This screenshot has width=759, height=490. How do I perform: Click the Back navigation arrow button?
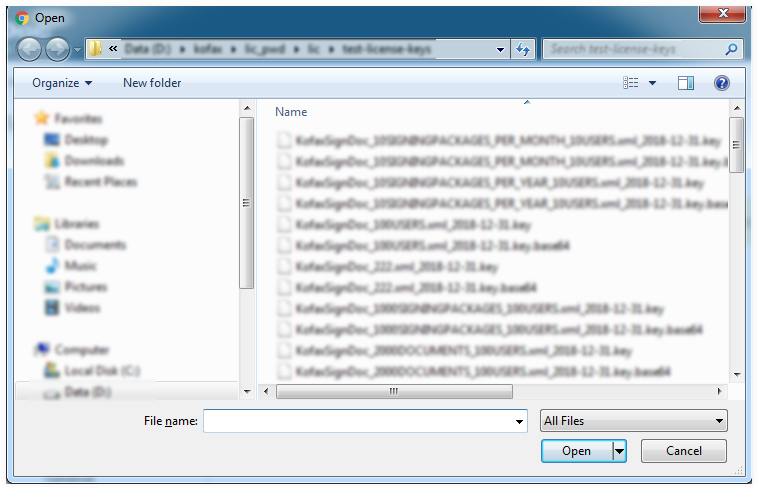(30, 49)
